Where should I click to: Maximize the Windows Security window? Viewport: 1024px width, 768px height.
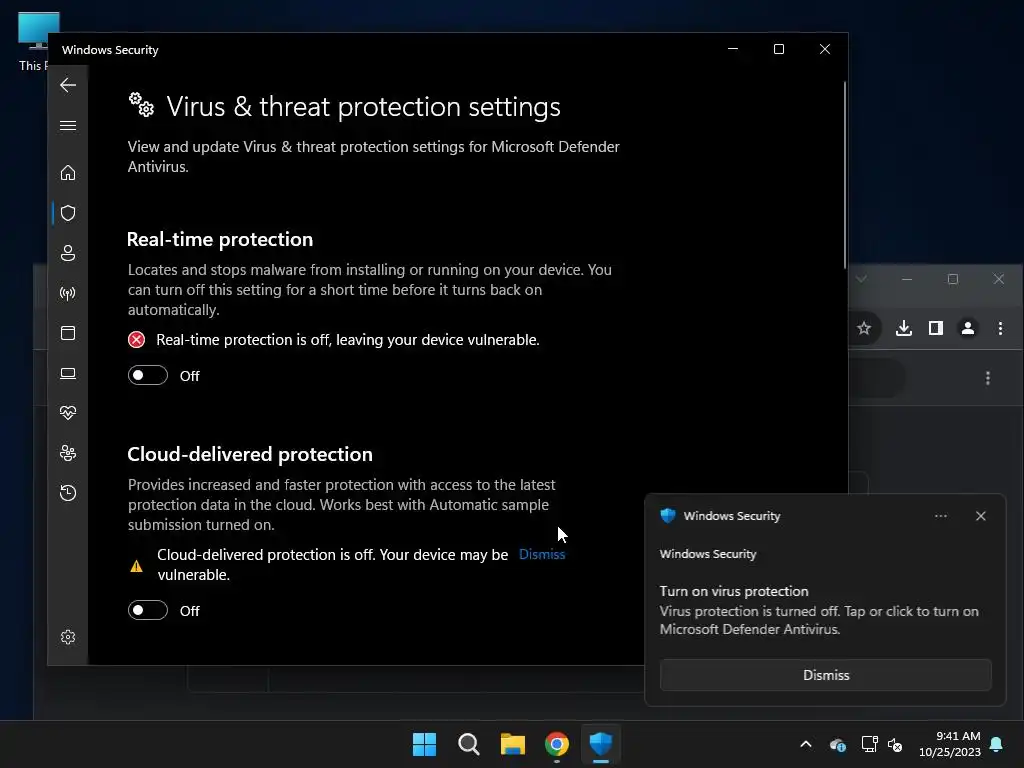coord(778,49)
